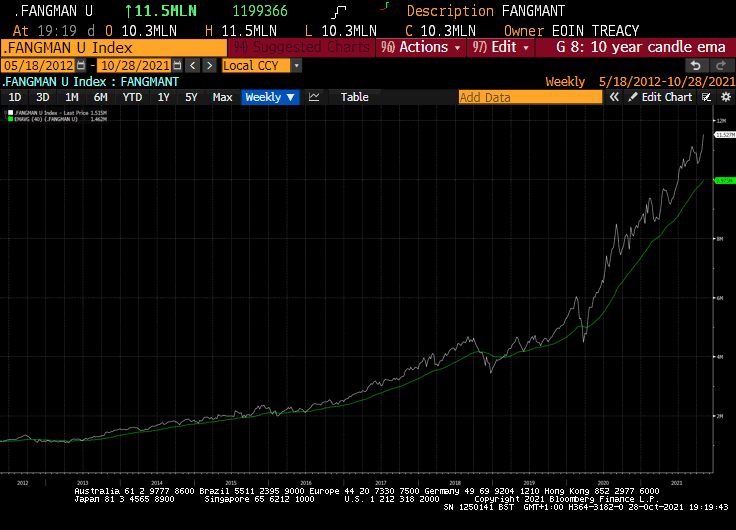This screenshot has width=736, height=530.
Task: Step to the next date range
Action: (209, 65)
